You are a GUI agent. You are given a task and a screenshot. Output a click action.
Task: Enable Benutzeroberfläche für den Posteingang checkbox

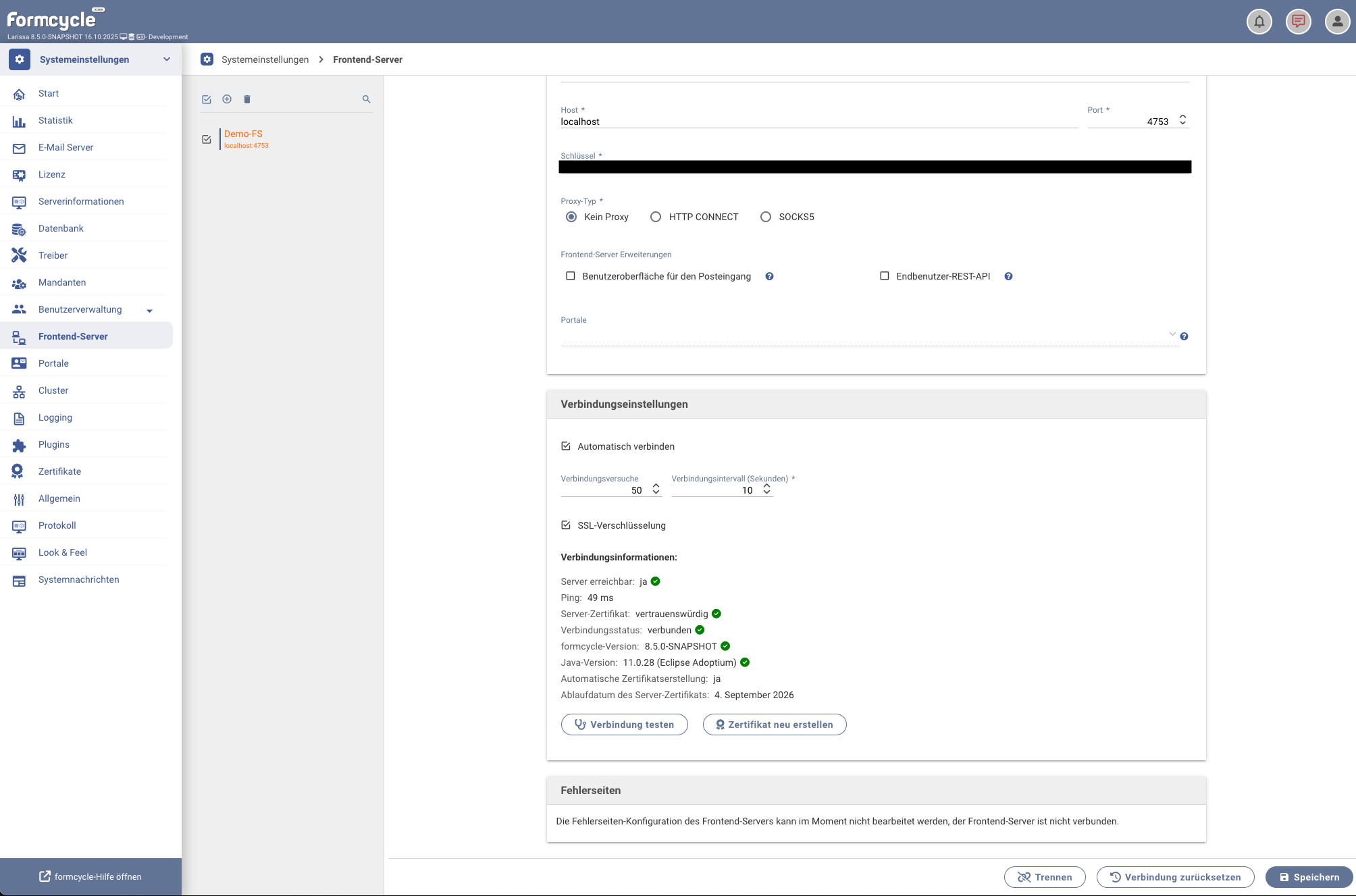(571, 276)
